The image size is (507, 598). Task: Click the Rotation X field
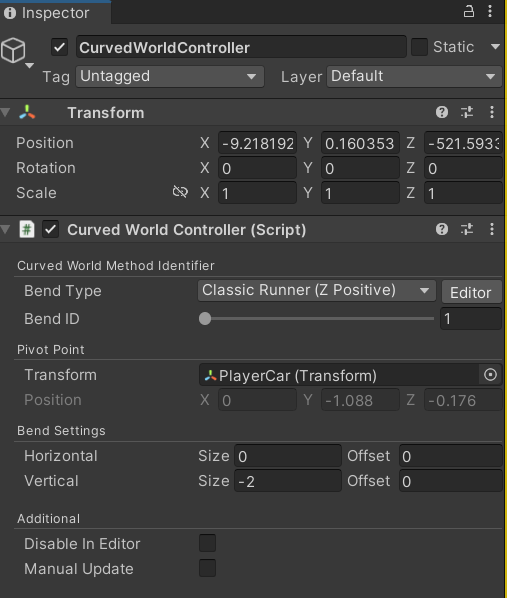pos(258,168)
